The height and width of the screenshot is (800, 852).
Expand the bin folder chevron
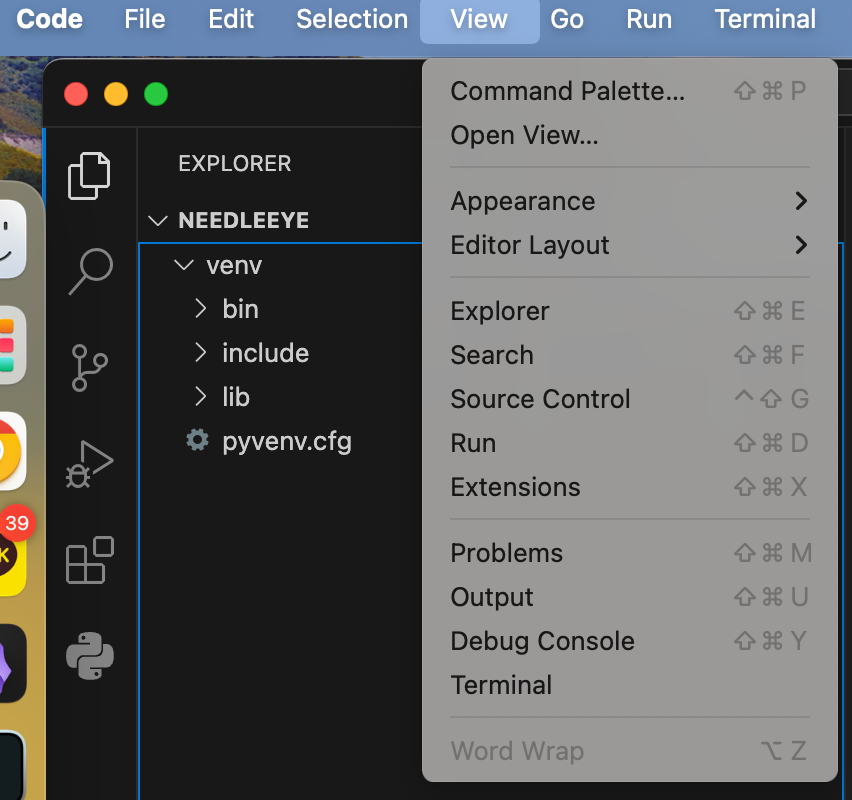[x=201, y=309]
